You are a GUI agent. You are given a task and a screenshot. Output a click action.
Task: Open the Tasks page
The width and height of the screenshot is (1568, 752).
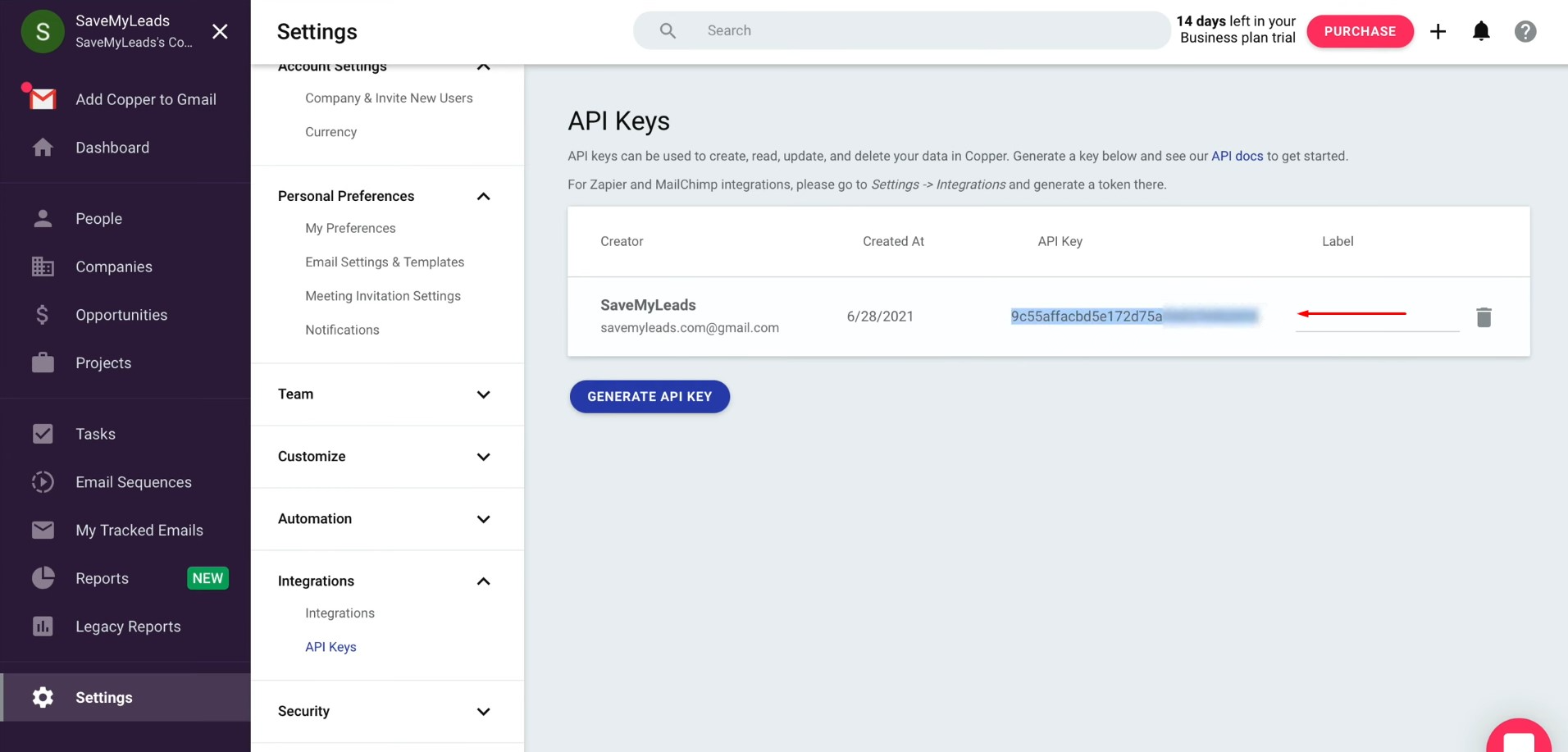coord(95,434)
